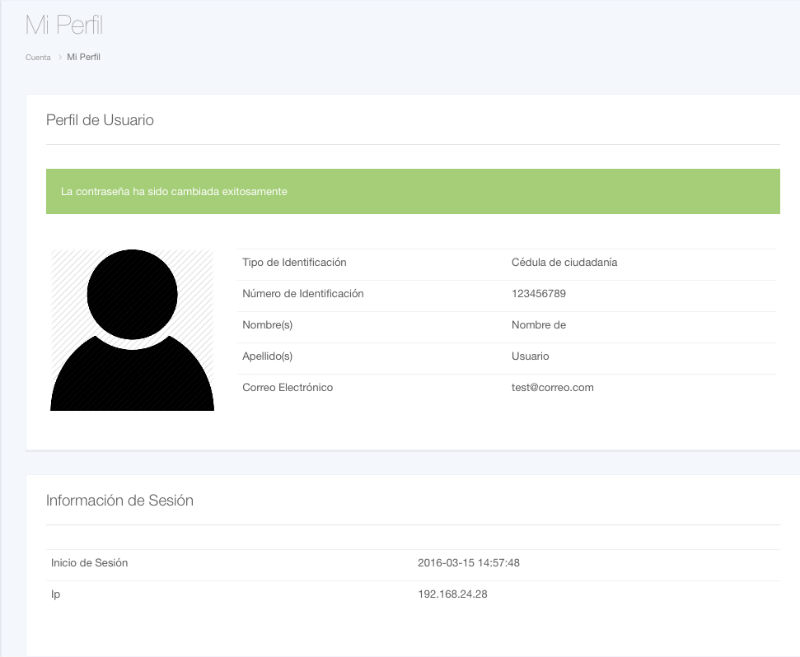Image resolution: width=800 pixels, height=657 pixels.
Task: Select the Mi Perfil breadcrumb item
Action: 83,57
